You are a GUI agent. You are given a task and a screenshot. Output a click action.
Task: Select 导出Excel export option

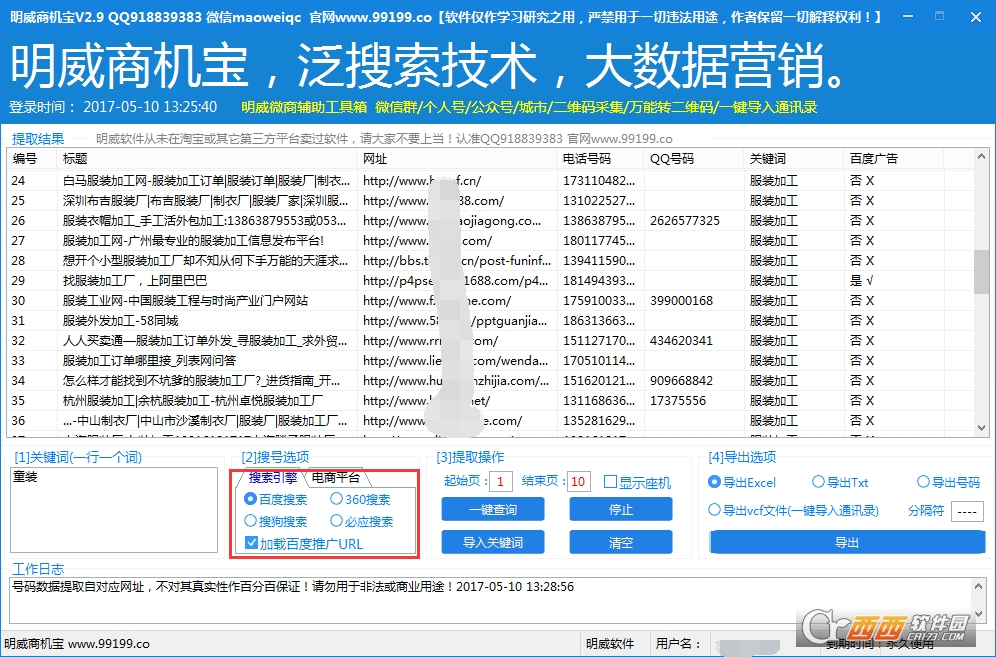(742, 482)
